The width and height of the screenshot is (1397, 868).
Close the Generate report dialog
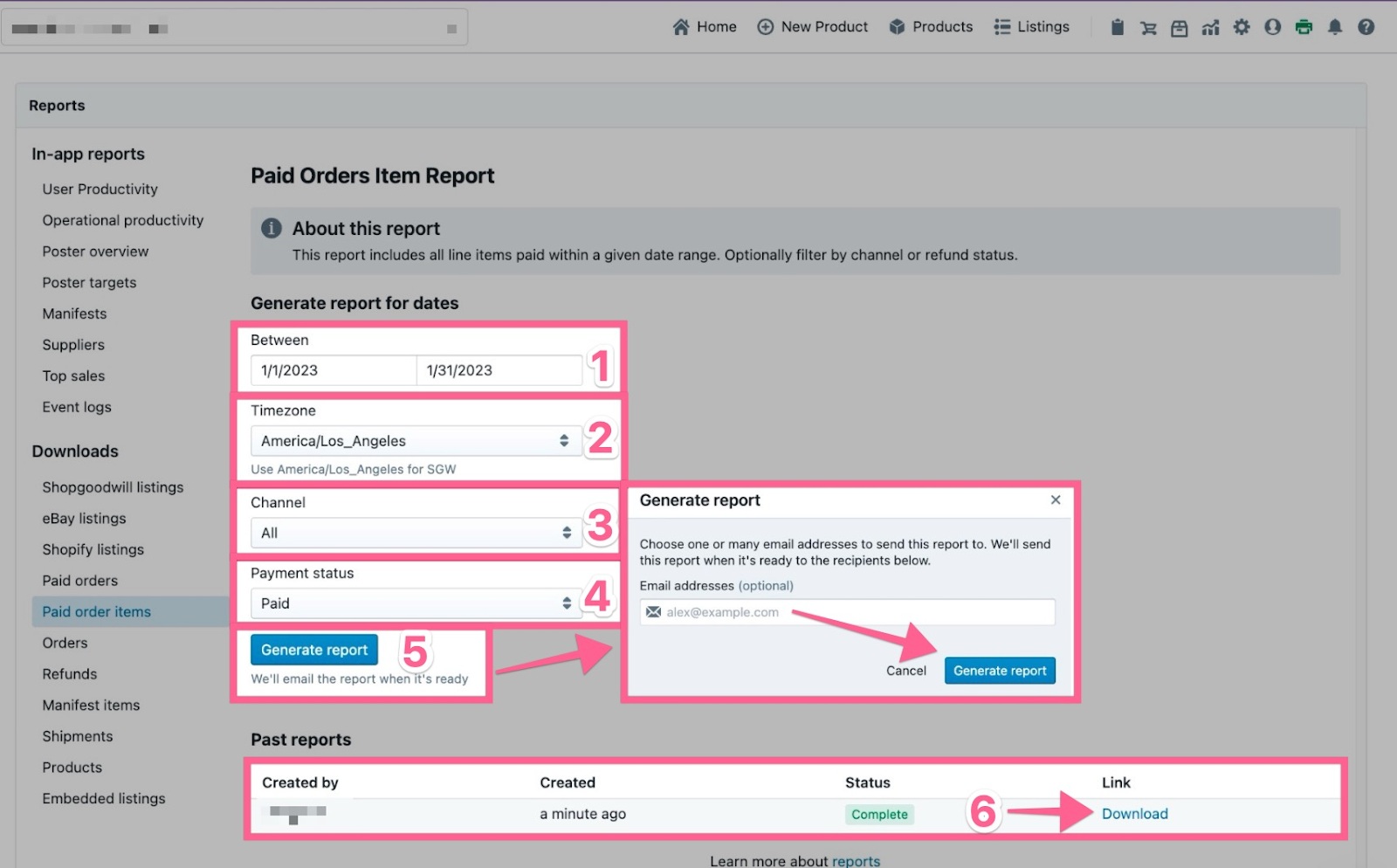coord(1056,499)
